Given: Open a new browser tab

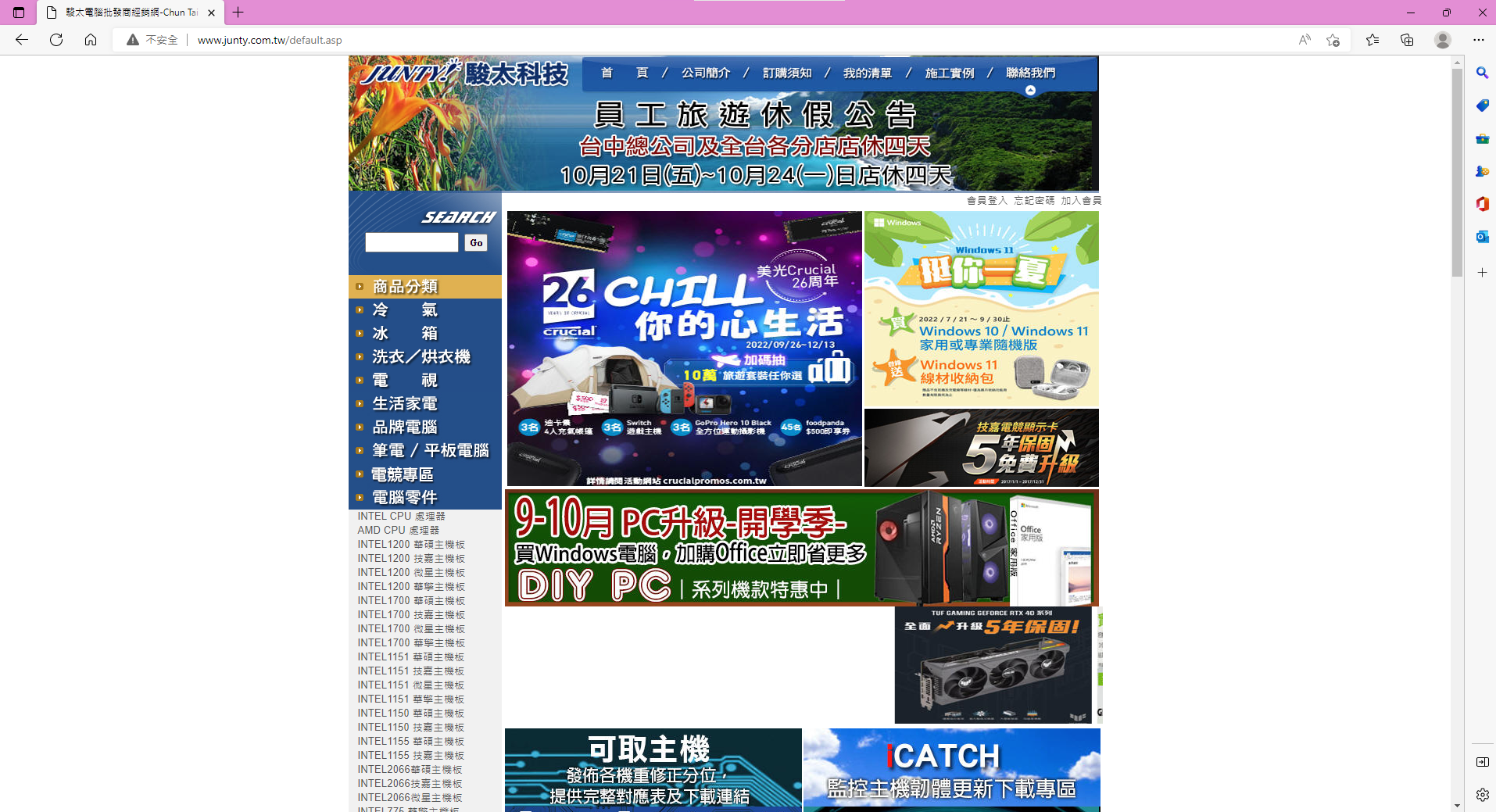Looking at the screenshot, I should [x=238, y=13].
